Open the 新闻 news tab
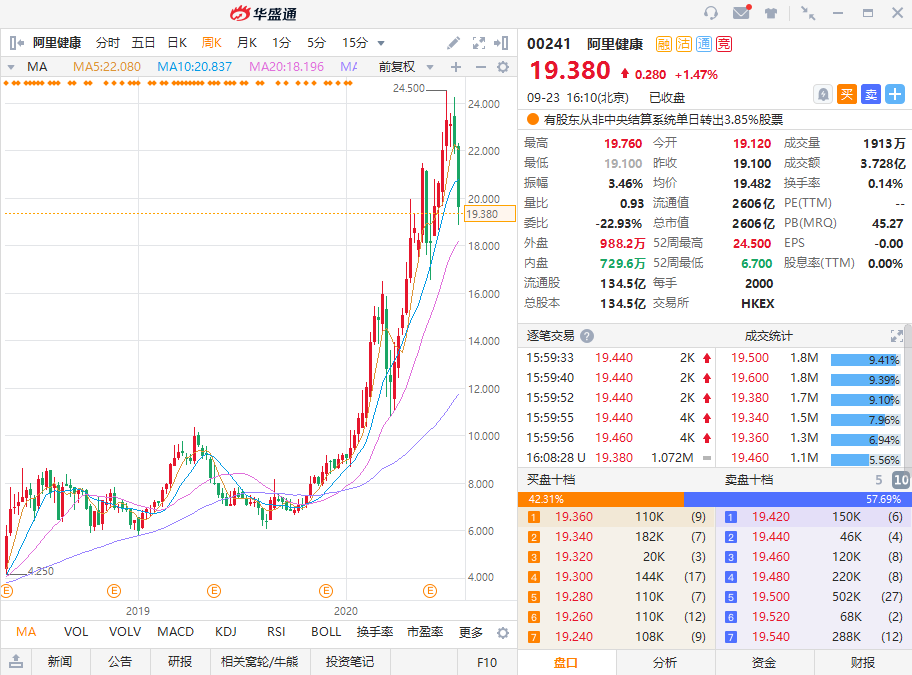Screen dimensions: 912x675 [x=60, y=662]
